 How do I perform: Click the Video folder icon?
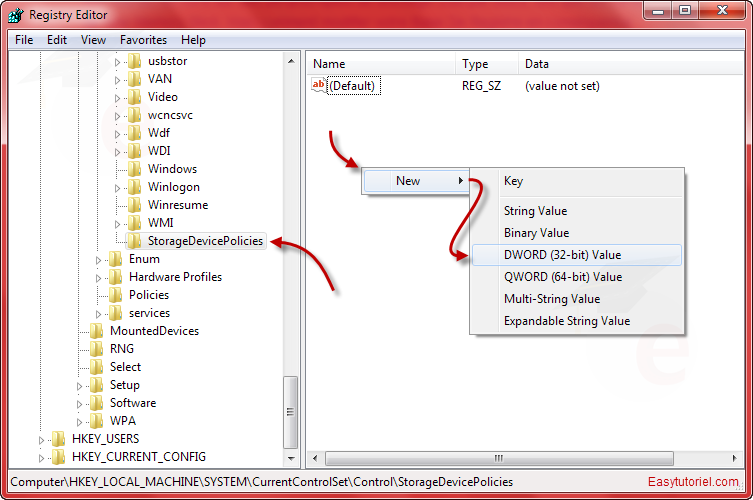[135, 97]
